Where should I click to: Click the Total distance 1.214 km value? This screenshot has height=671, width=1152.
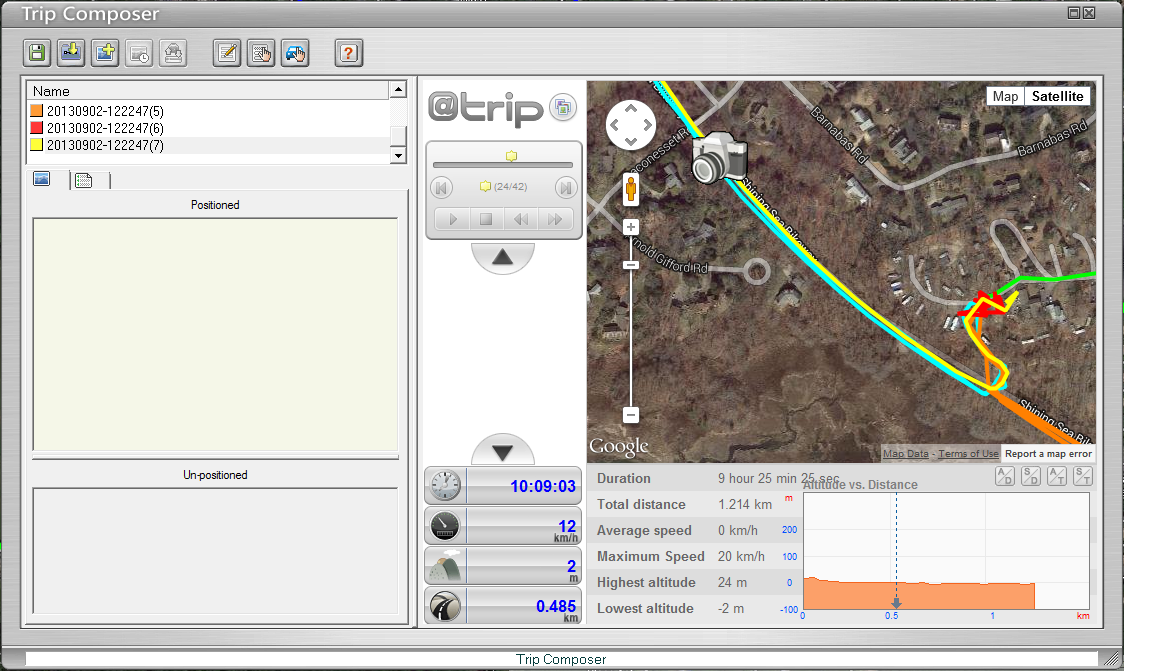point(745,504)
